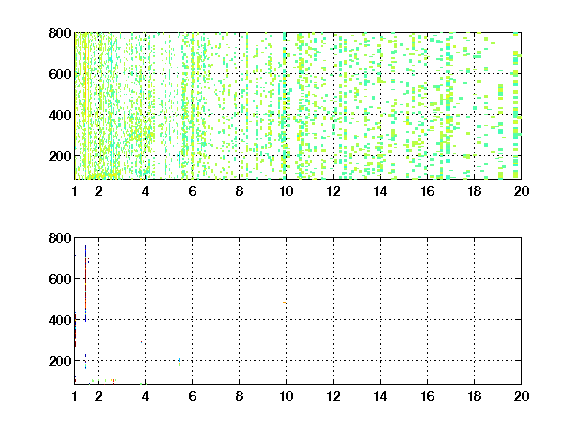Click the small orange dot near x=10 in bottom plot
Screen dimensions: 576x432
coord(285,302)
